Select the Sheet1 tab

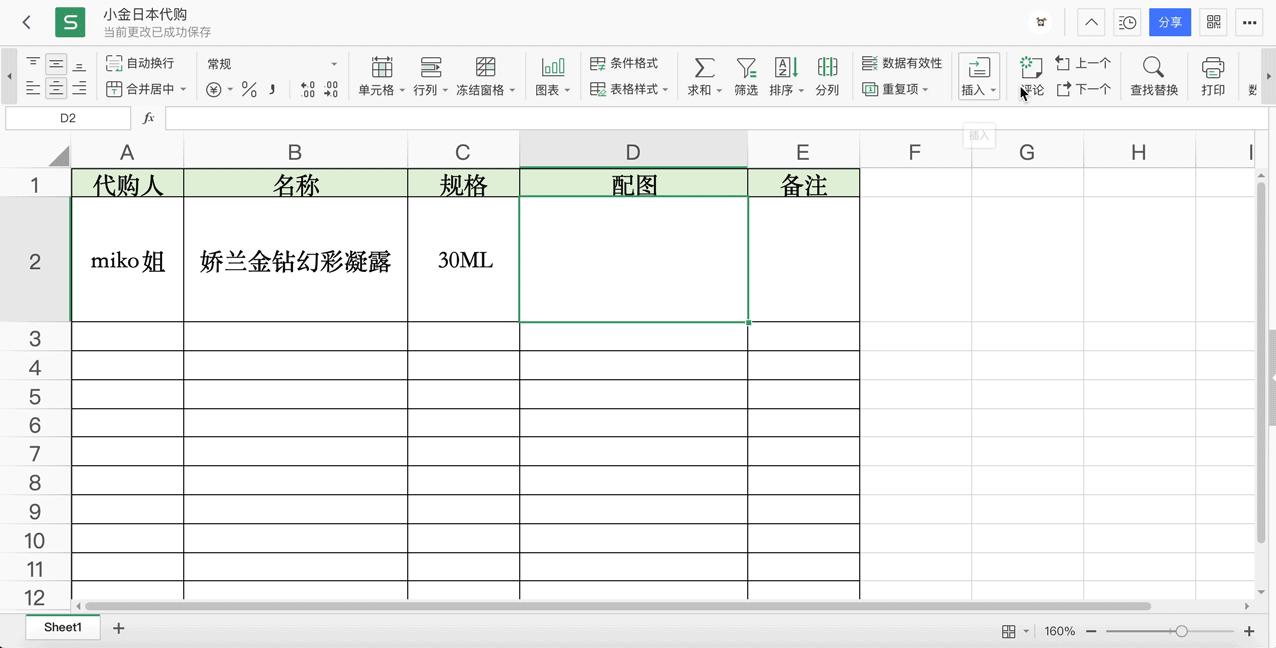pyautogui.click(x=62, y=627)
